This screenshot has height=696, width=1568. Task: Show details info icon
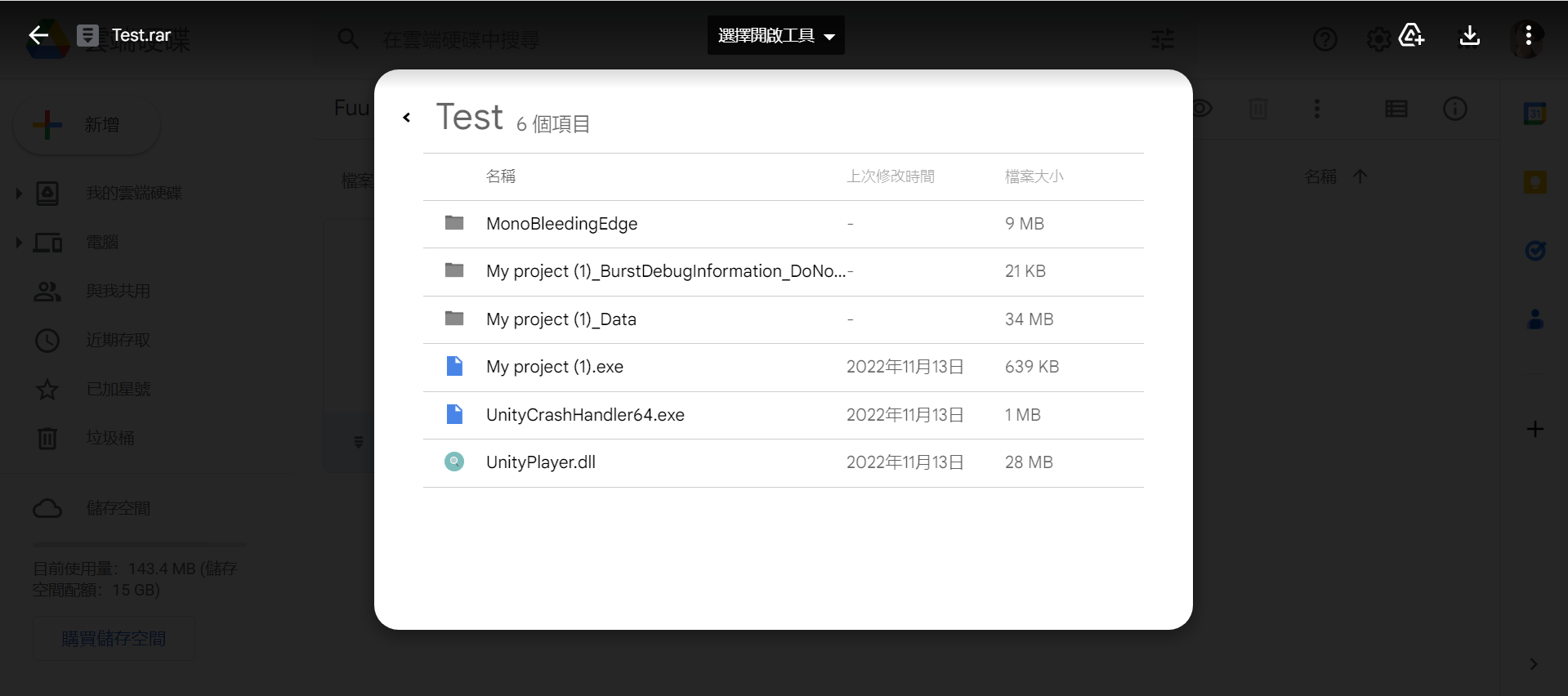coord(1454,109)
